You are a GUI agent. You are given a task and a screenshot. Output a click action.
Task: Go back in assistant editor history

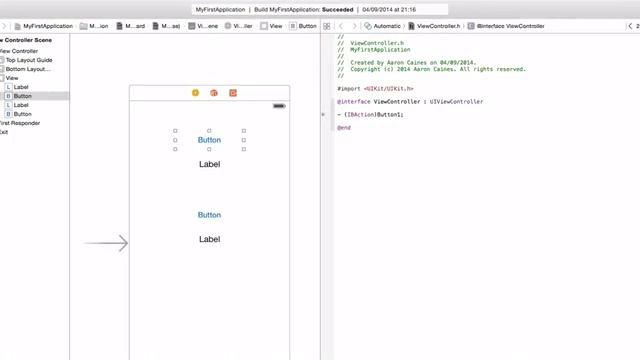(341, 26)
